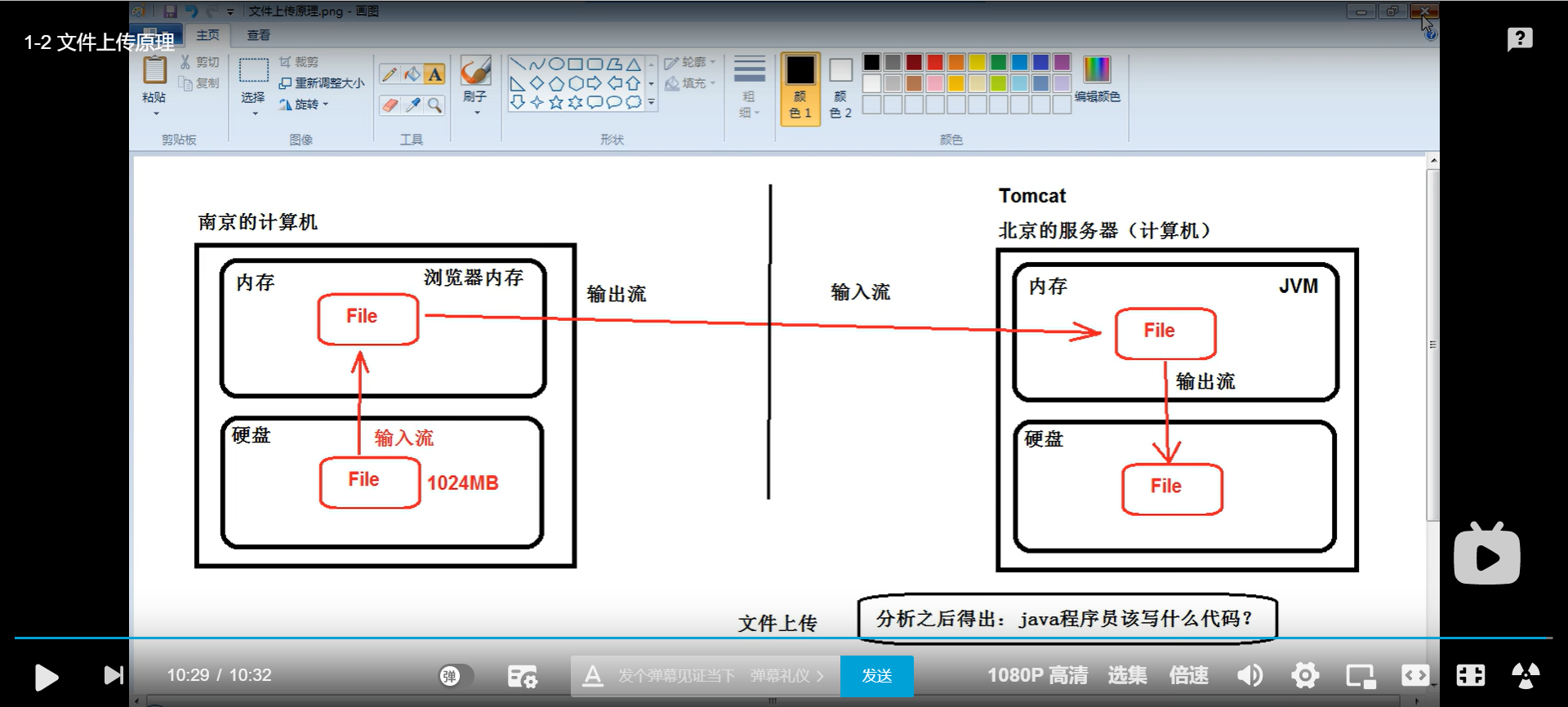Image resolution: width=1568 pixels, height=707 pixels.
Task: Select 颜色 2 background color
Action: [840, 88]
